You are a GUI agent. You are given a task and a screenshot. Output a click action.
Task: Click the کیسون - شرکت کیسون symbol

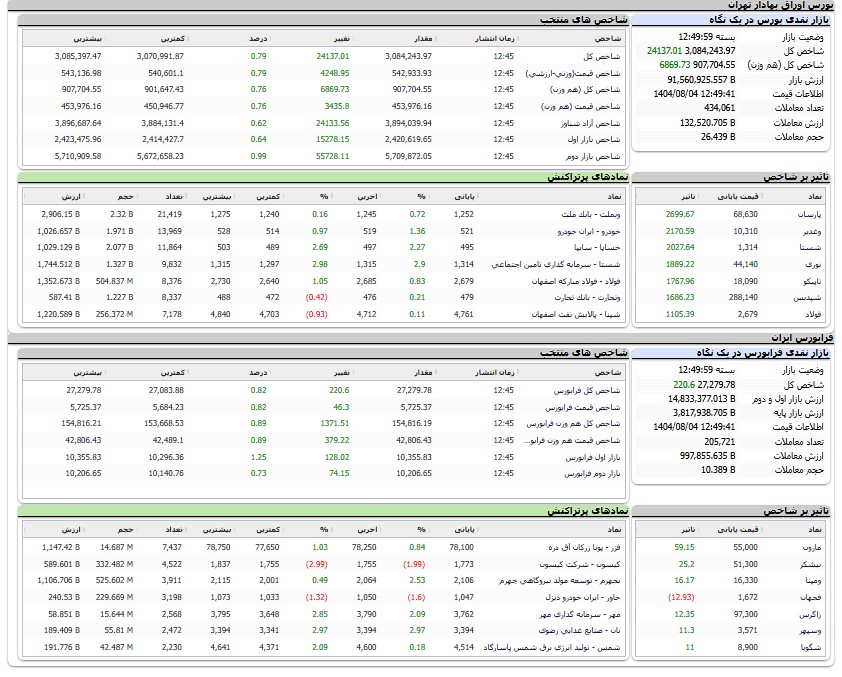pos(582,564)
